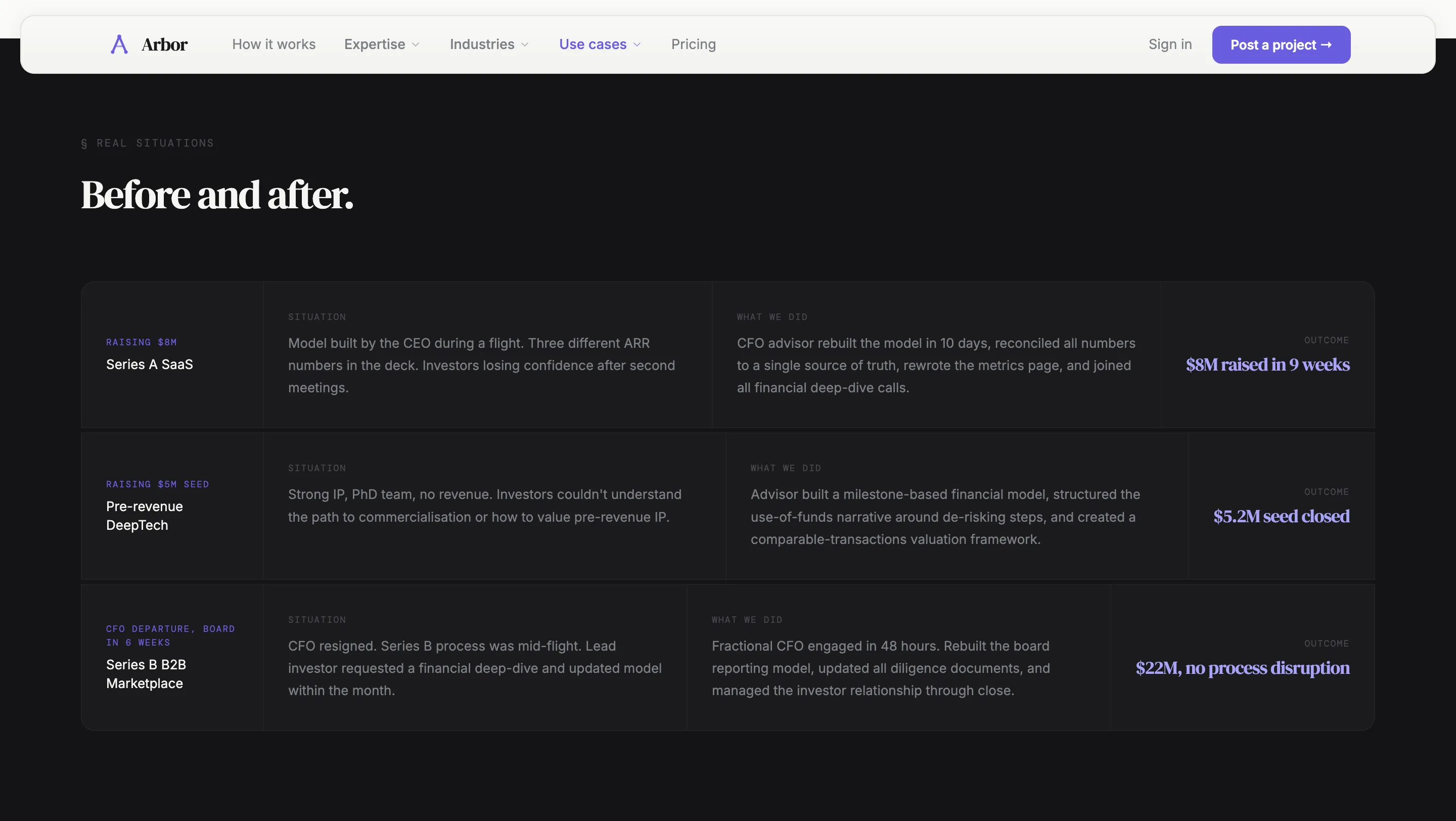The width and height of the screenshot is (1456, 821).
Task: Click the section marker icon before REAL SITUATIONS
Action: coord(83,143)
